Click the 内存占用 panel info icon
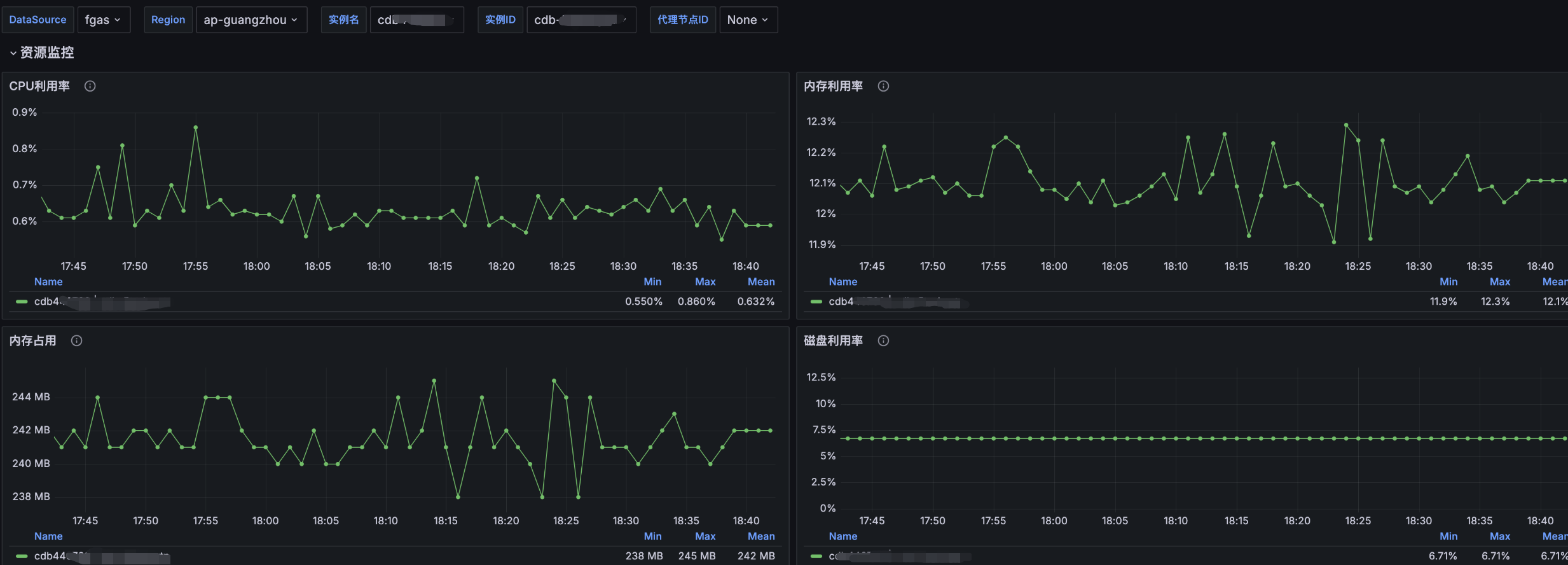Image resolution: width=1568 pixels, height=565 pixels. point(77,340)
